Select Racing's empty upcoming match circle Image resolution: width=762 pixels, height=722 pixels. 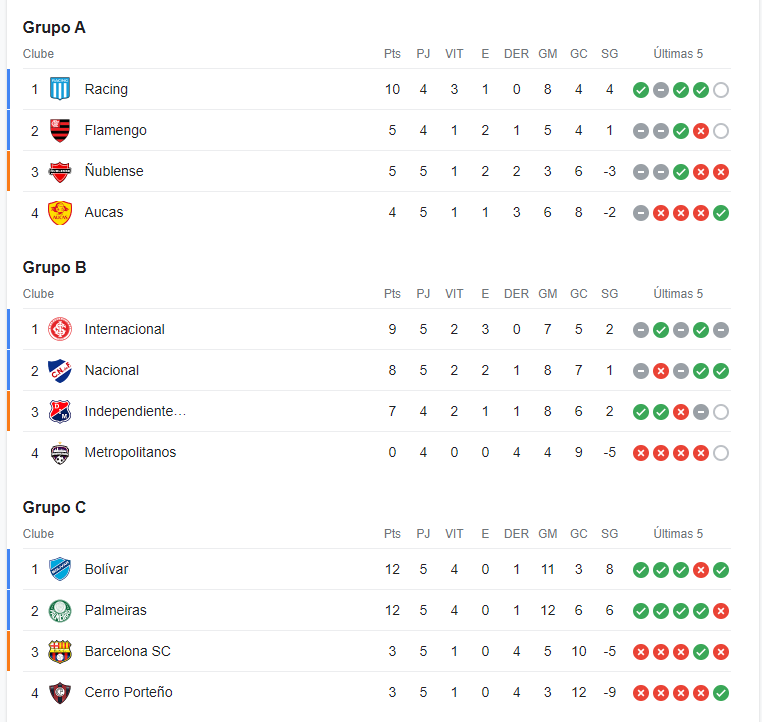click(x=721, y=90)
